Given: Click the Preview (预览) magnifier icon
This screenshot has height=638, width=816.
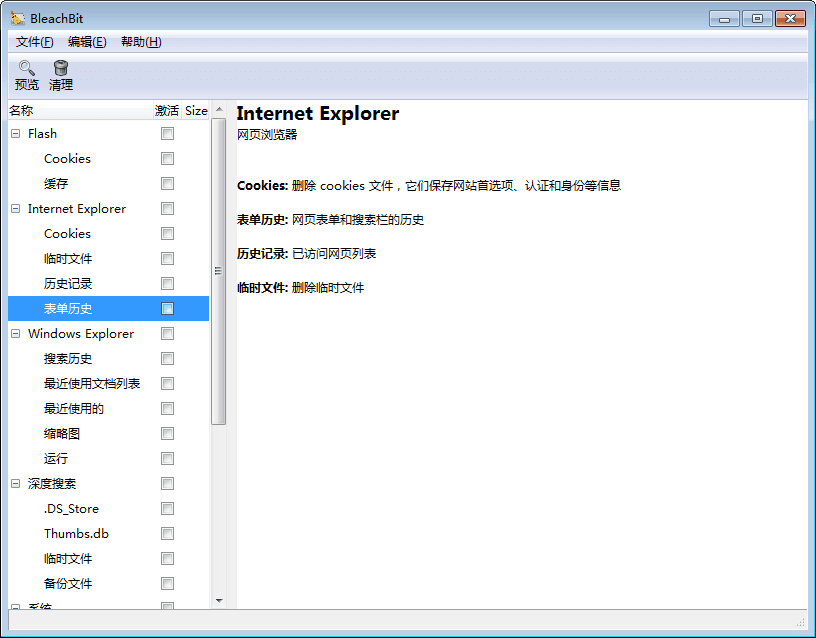Looking at the screenshot, I should tap(27, 68).
